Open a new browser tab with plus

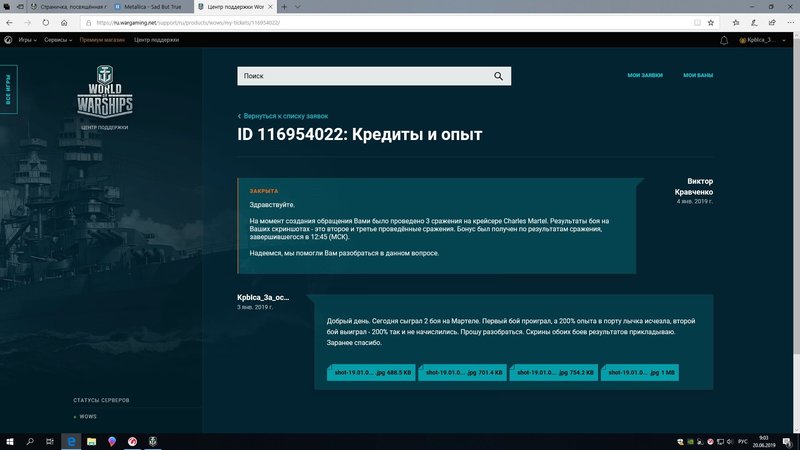(284, 7)
